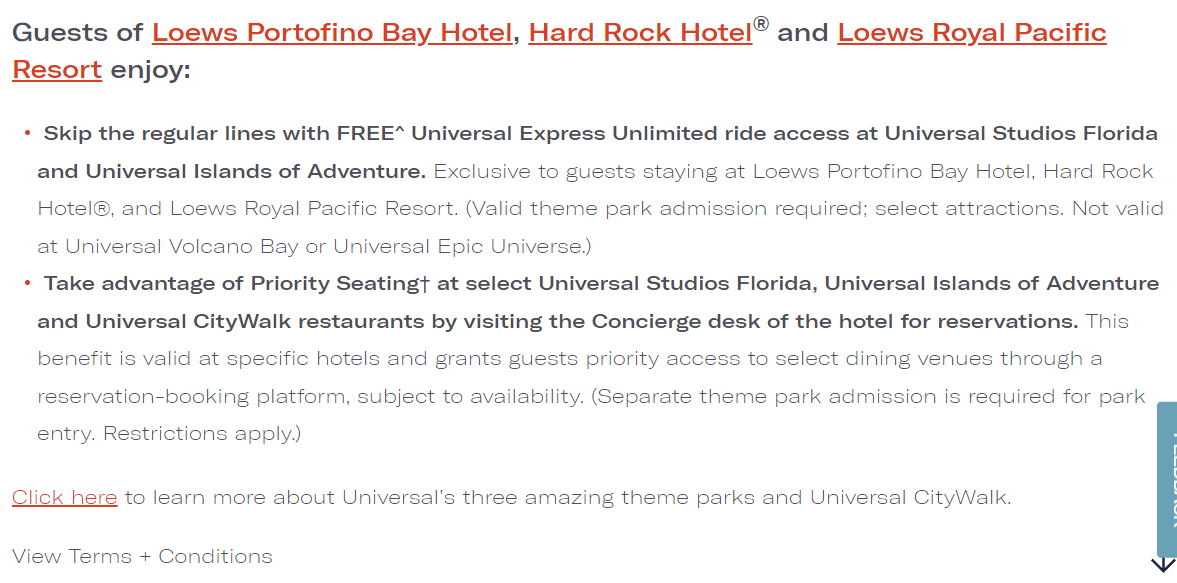The image size is (1177, 583).
Task: Click the 'Guests of' heading text
Action: click(x=78, y=33)
